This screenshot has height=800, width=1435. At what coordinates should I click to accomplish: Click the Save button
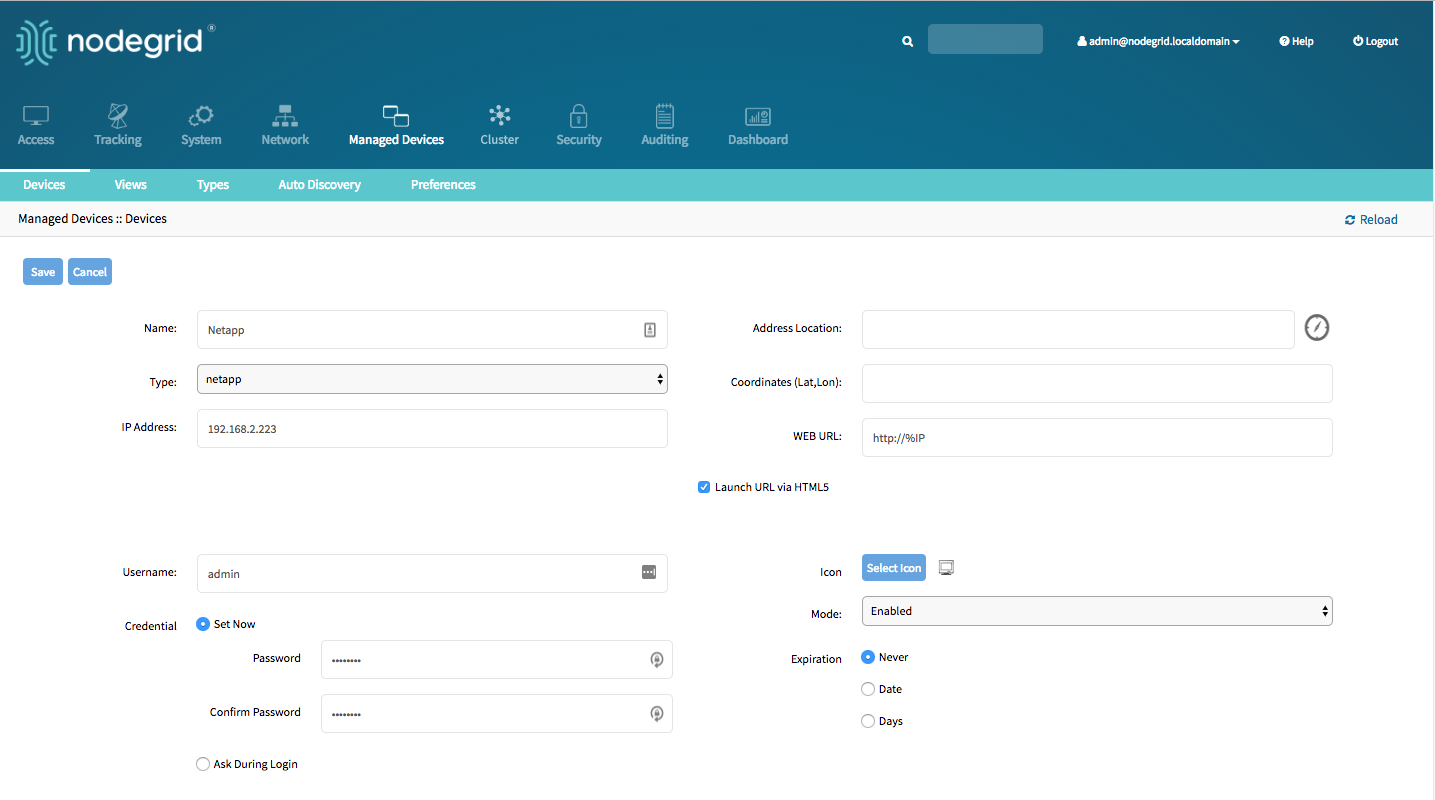43,272
